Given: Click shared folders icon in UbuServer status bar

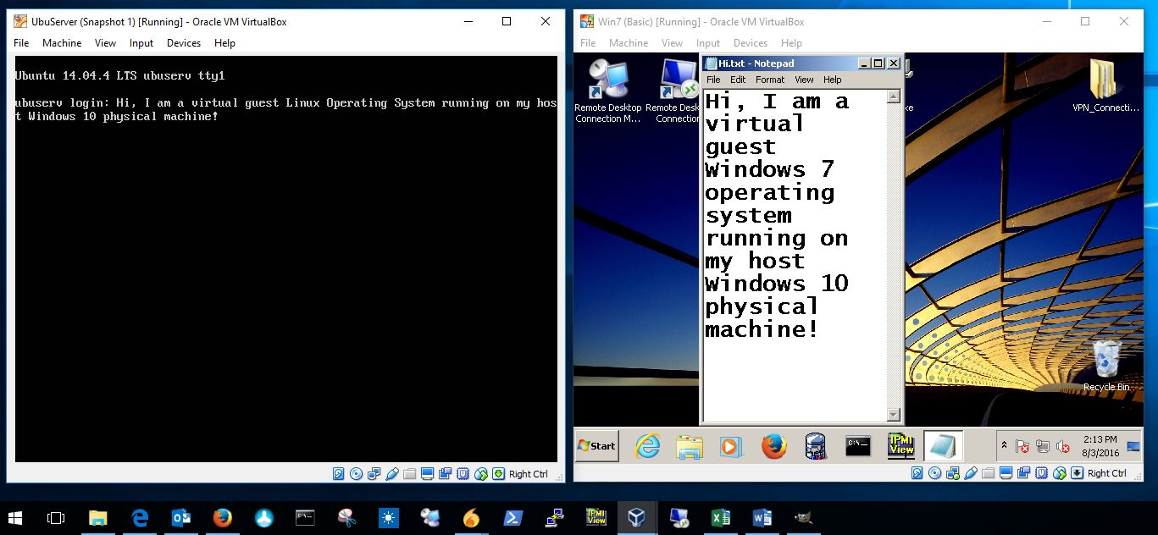Looking at the screenshot, I should point(409,474).
